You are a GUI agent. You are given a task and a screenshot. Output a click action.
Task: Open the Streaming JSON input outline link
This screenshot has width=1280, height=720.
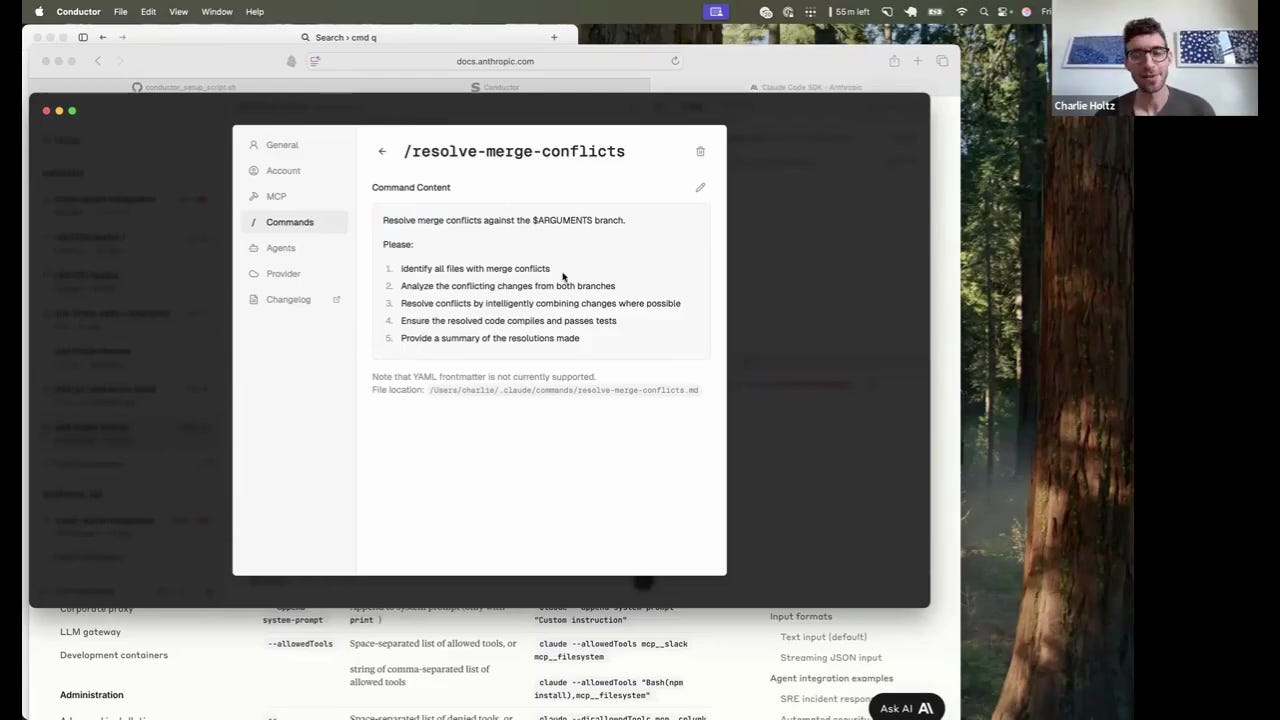(831, 658)
